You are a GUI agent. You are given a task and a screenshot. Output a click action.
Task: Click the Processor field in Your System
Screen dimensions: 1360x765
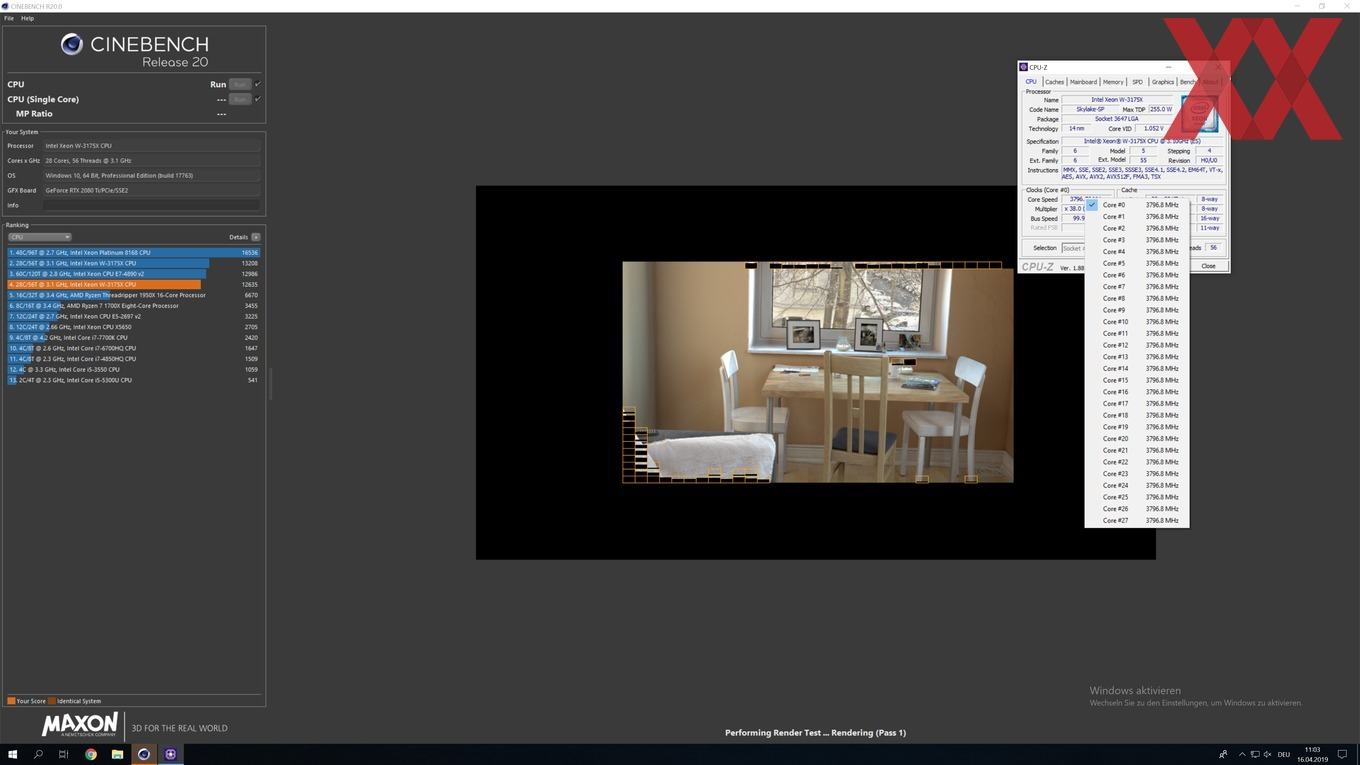pos(152,146)
